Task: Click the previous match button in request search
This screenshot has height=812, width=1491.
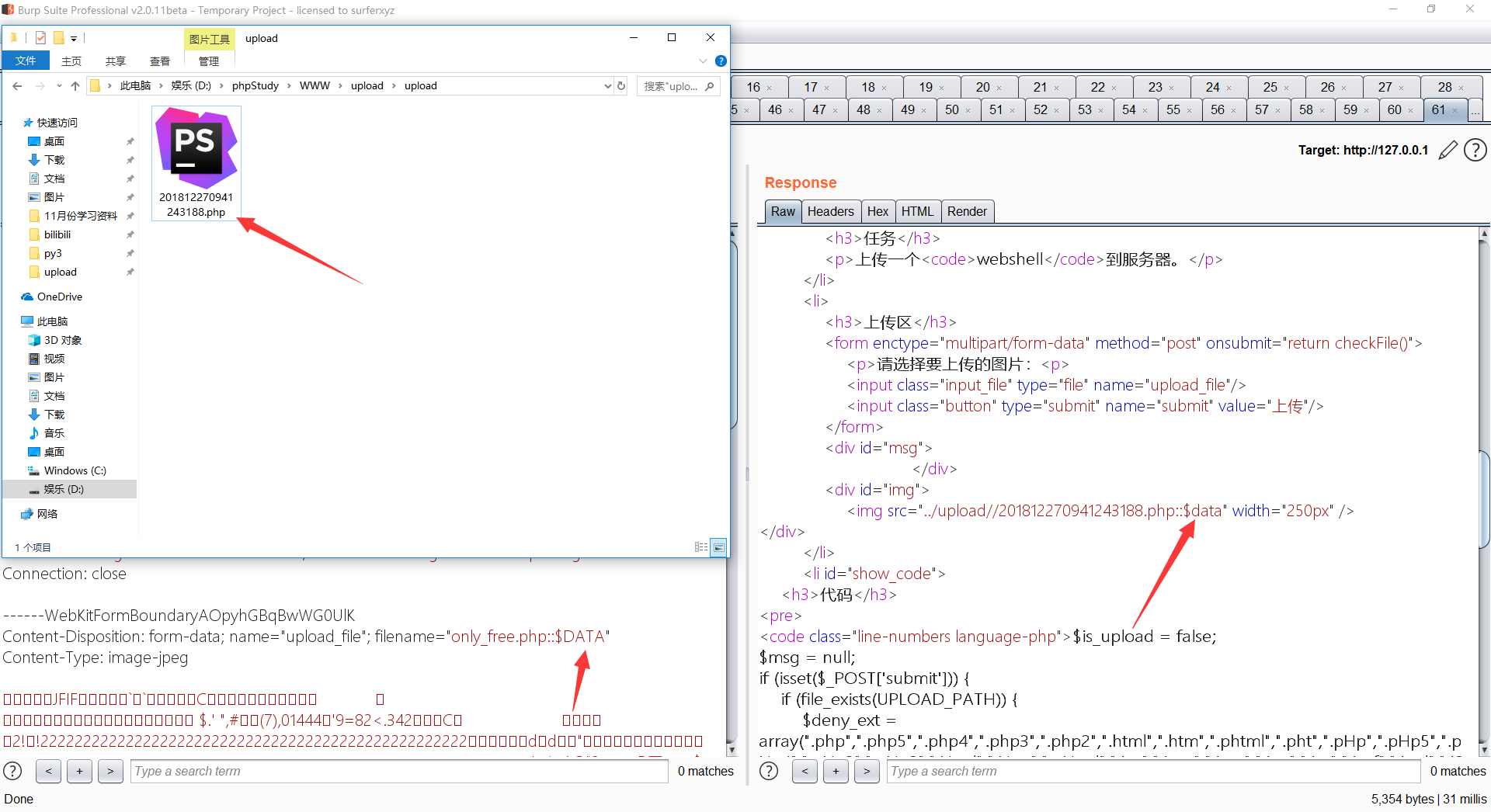Action: pos(48,771)
